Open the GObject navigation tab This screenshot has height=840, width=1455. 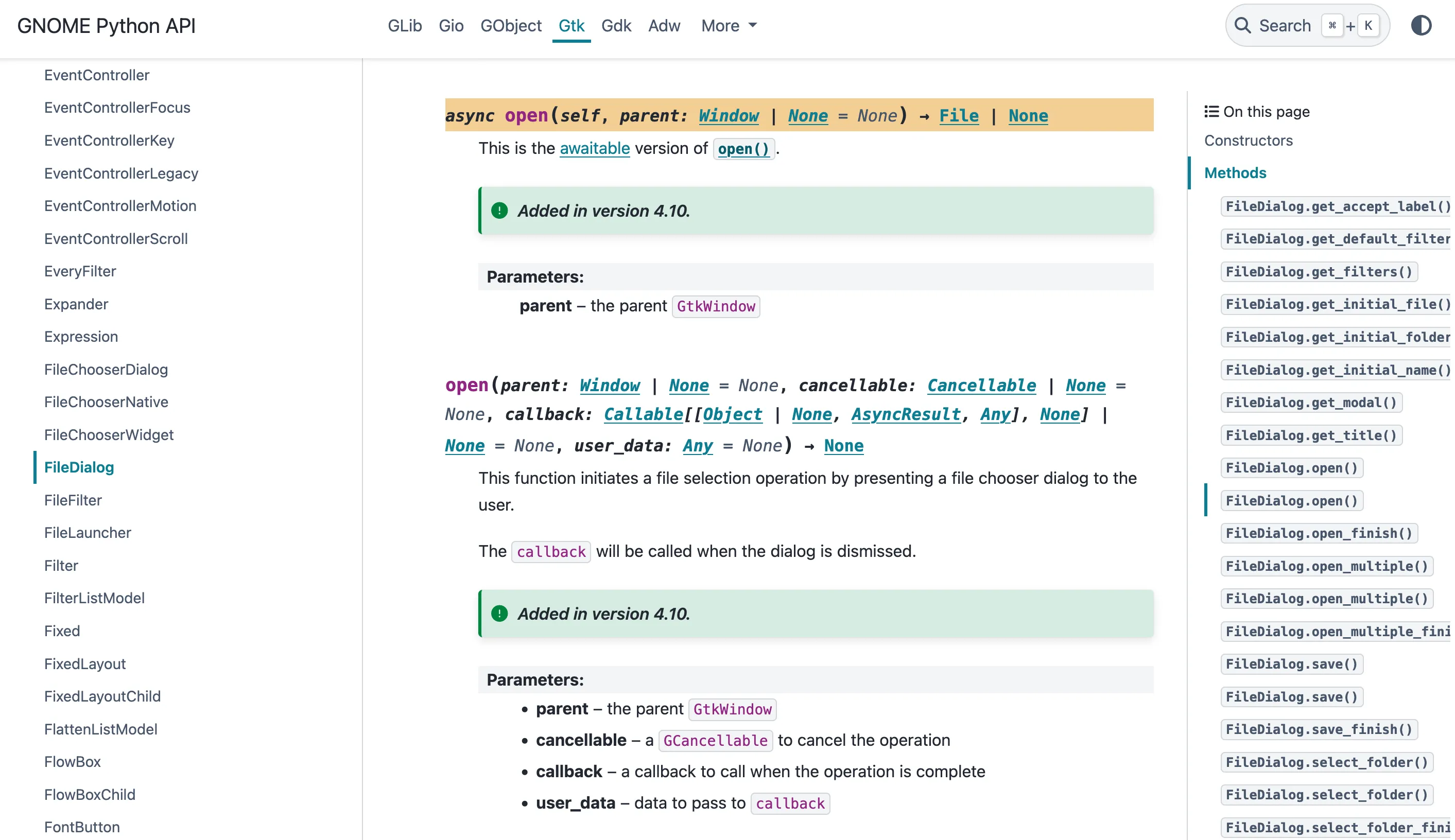coord(511,25)
